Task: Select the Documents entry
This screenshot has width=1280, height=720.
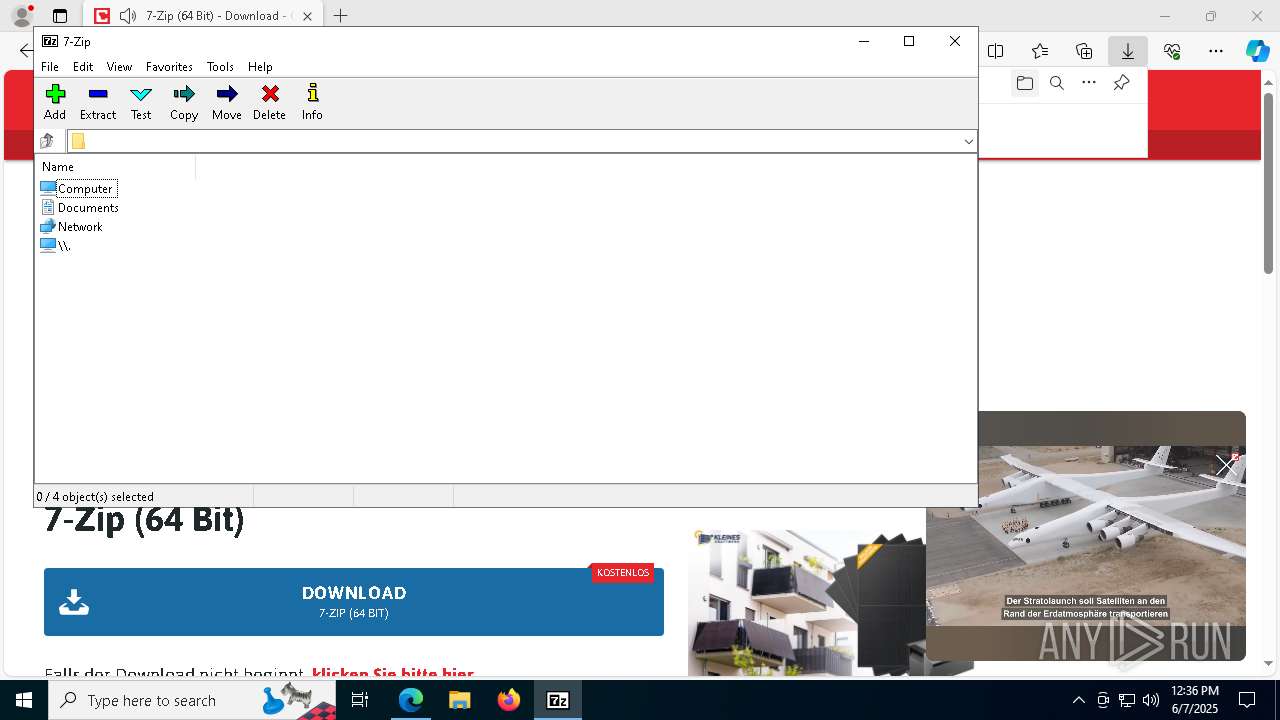Action: [79, 207]
